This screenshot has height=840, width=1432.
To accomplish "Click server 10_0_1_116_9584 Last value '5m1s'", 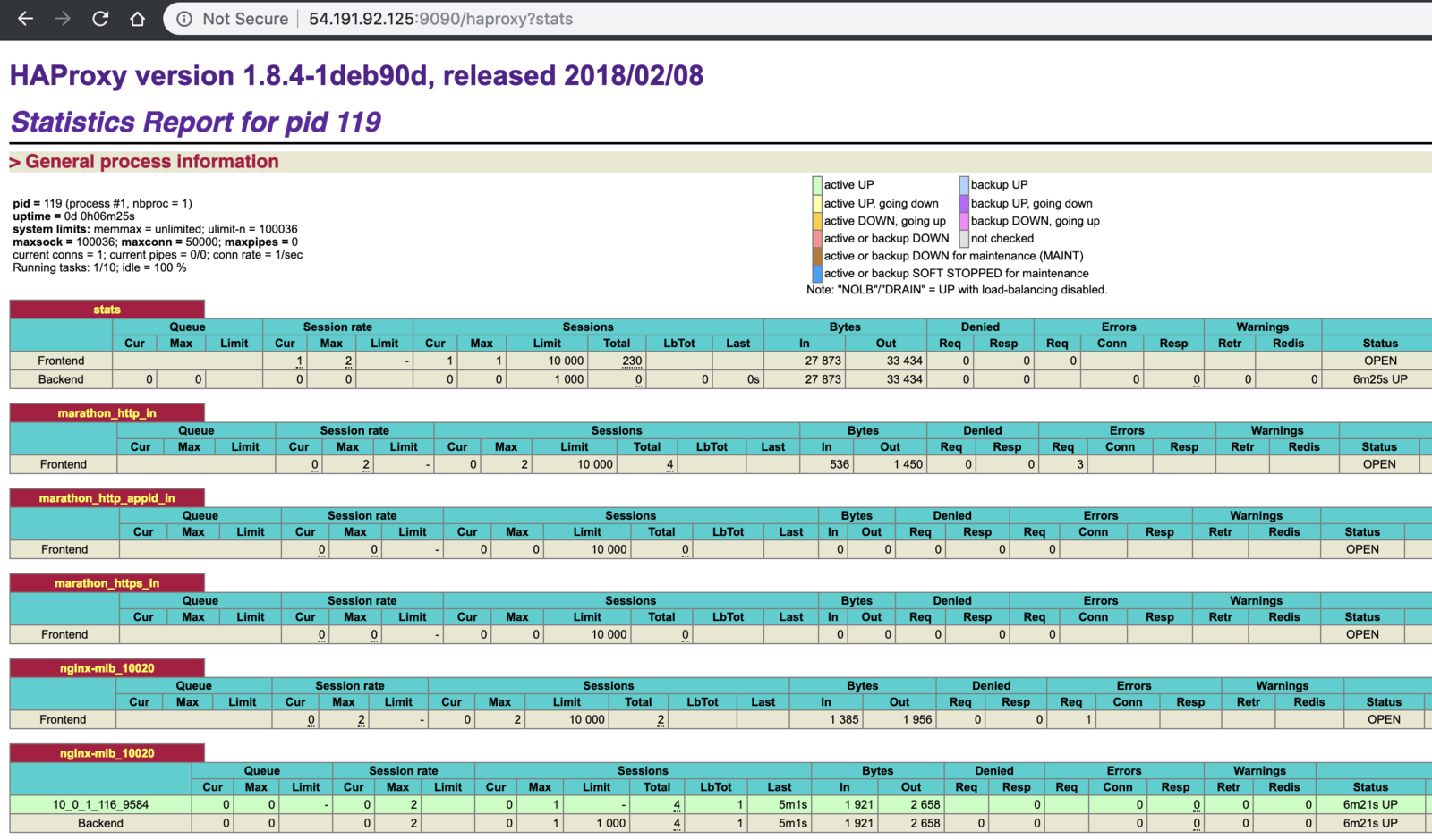I will coord(793,804).
